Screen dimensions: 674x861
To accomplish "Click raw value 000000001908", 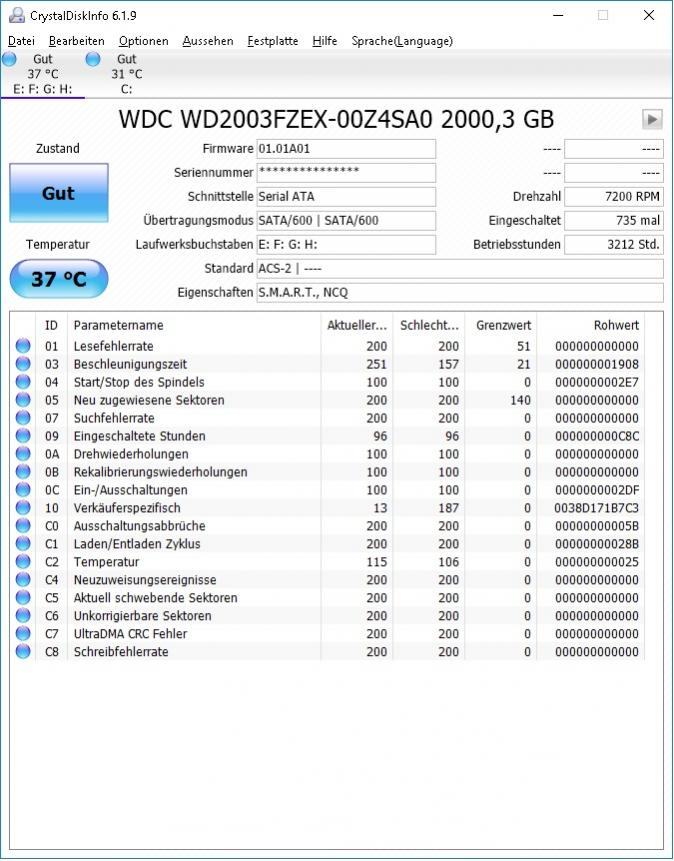I will click(597, 364).
